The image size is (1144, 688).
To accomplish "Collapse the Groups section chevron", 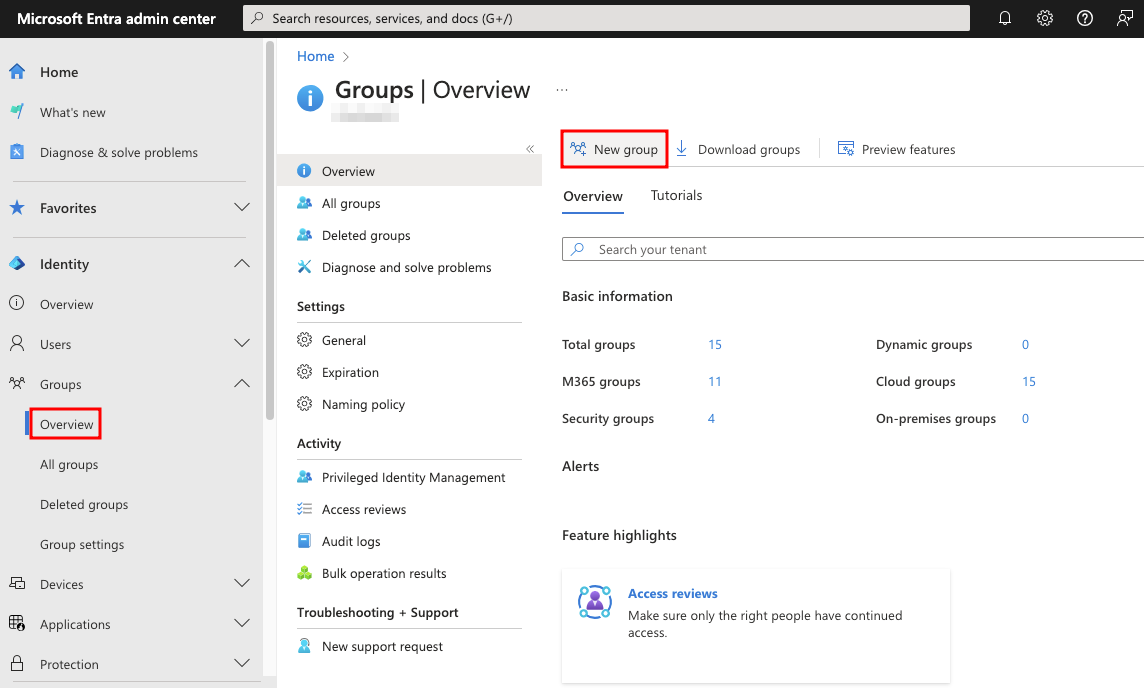I will coord(241,383).
